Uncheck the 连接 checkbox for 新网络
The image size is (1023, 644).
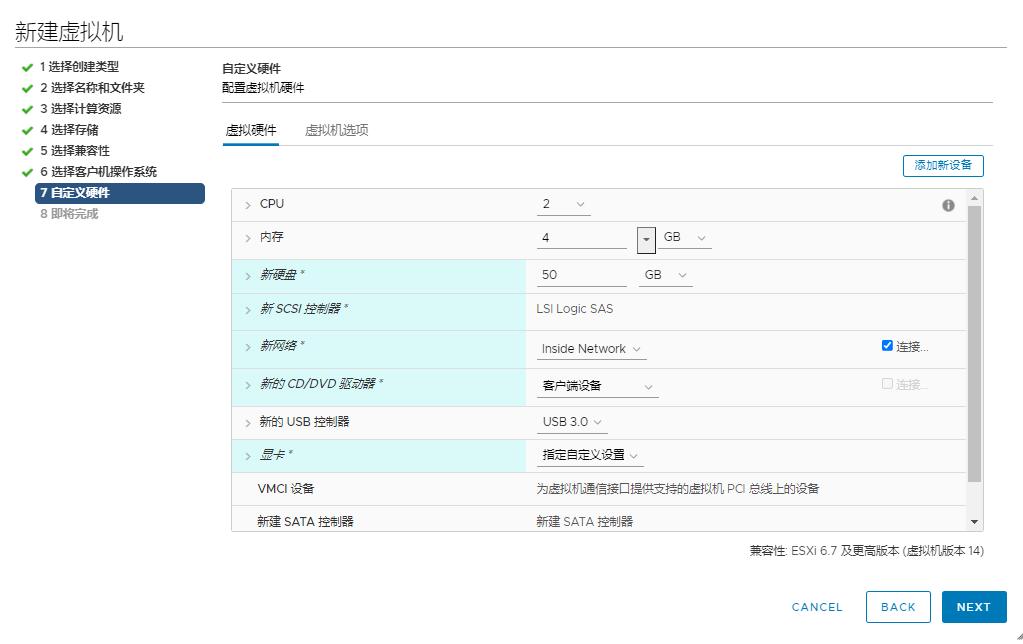click(x=887, y=345)
